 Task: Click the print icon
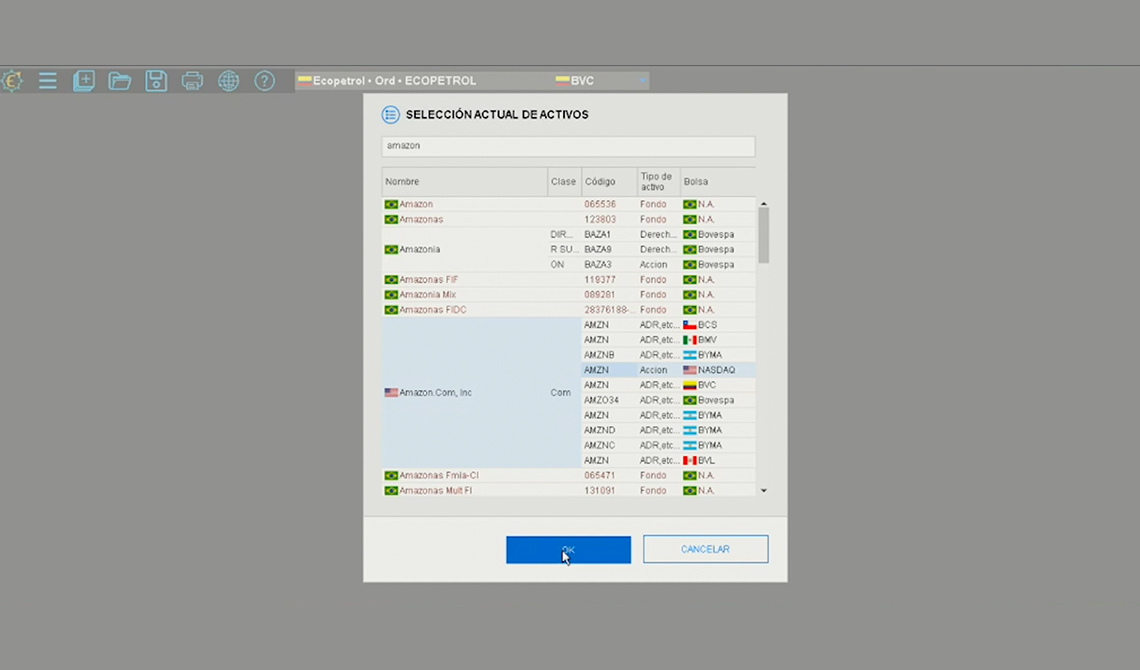pos(192,81)
